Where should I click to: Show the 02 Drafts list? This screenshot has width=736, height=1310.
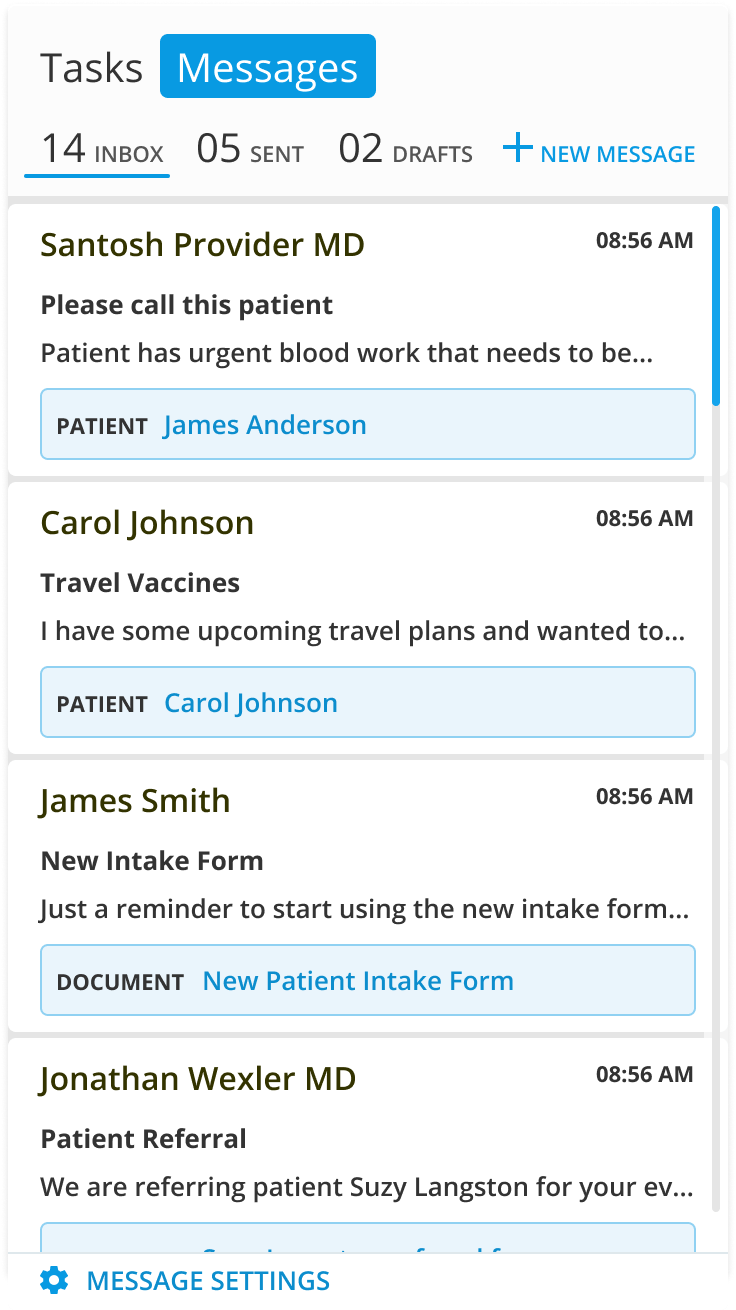[405, 151]
